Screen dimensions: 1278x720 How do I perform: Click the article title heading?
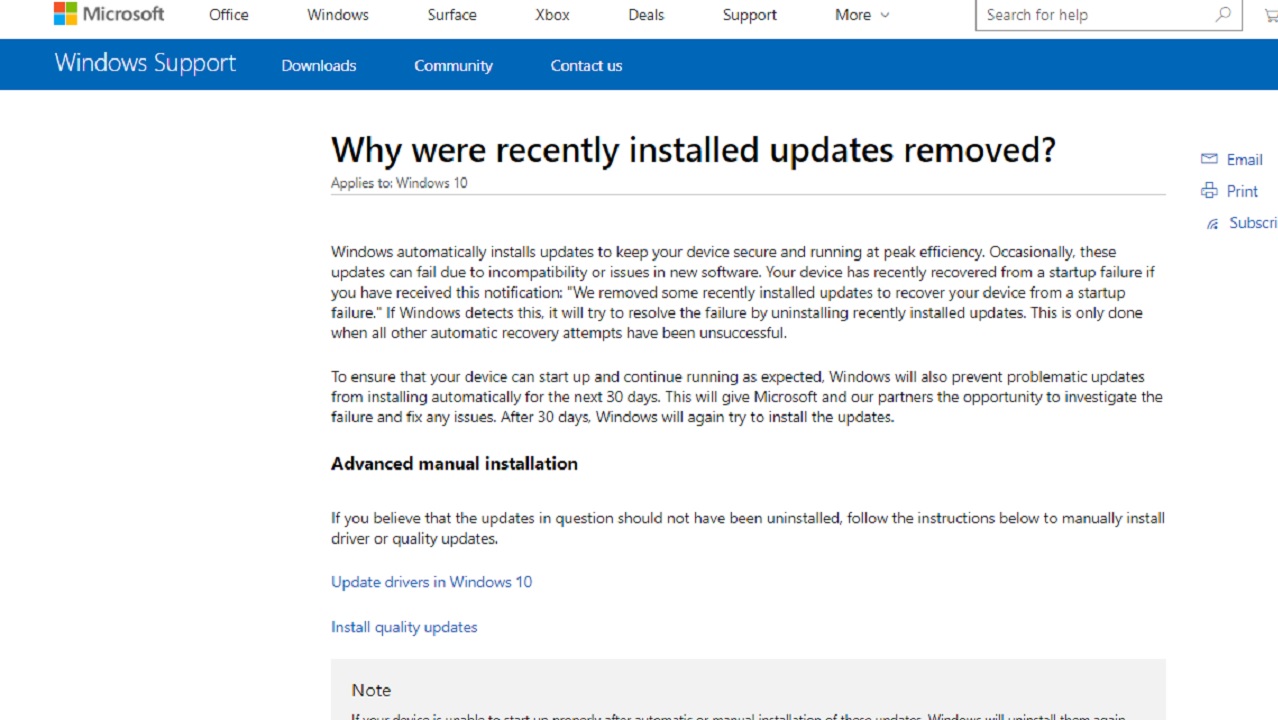693,150
